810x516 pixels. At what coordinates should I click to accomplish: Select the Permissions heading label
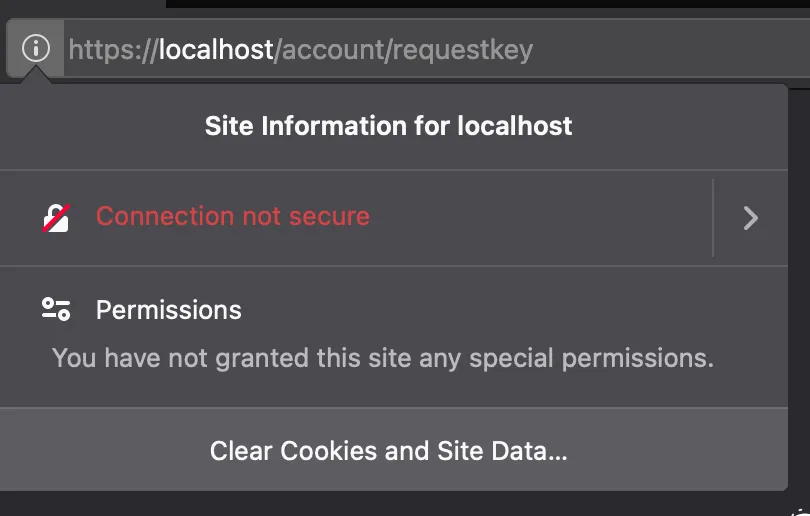168,310
